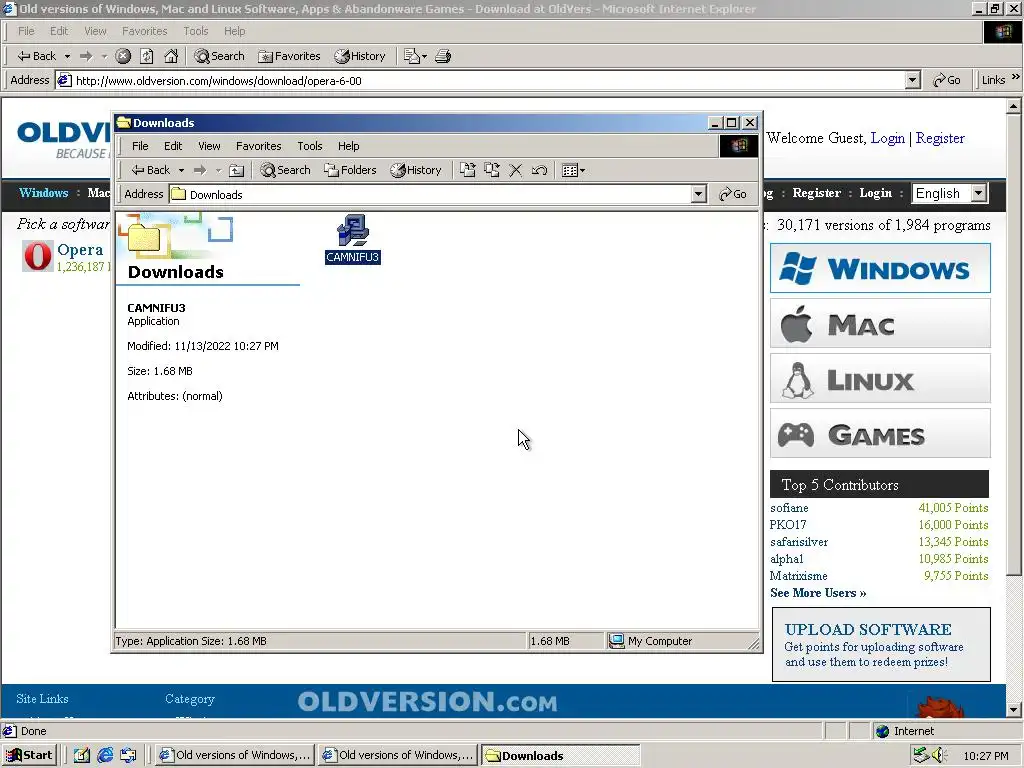Go up one folder level in Downloads
Viewport: 1024px width, 768px height.
click(236, 170)
